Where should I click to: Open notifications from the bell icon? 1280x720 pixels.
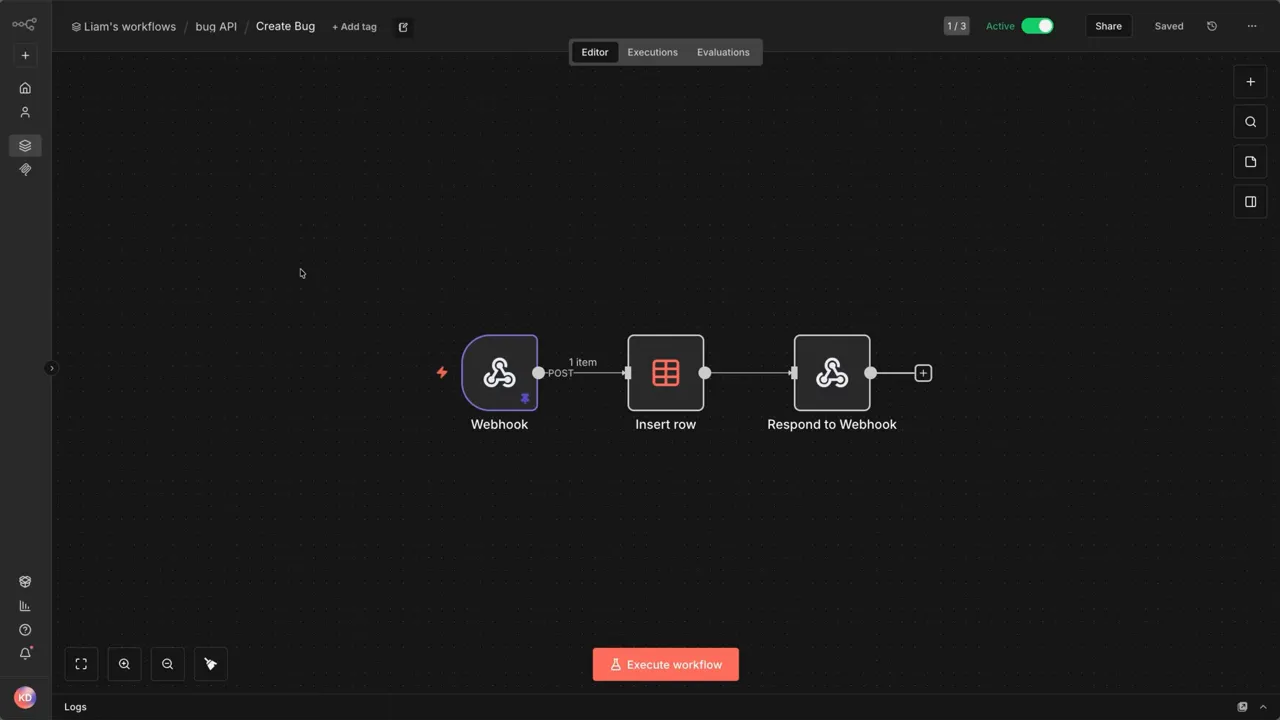click(25, 653)
